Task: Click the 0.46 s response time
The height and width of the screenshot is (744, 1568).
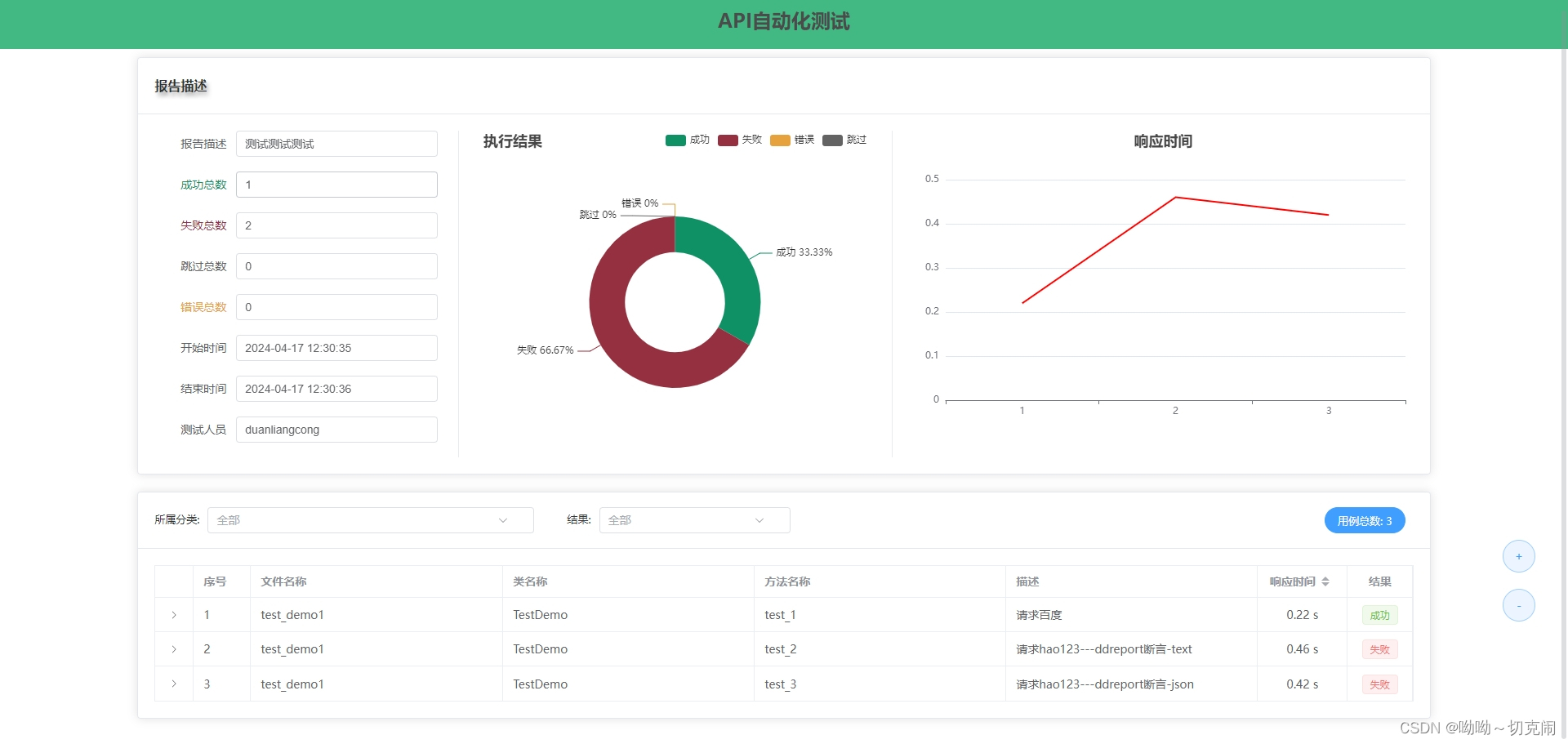Action: 1302,649
